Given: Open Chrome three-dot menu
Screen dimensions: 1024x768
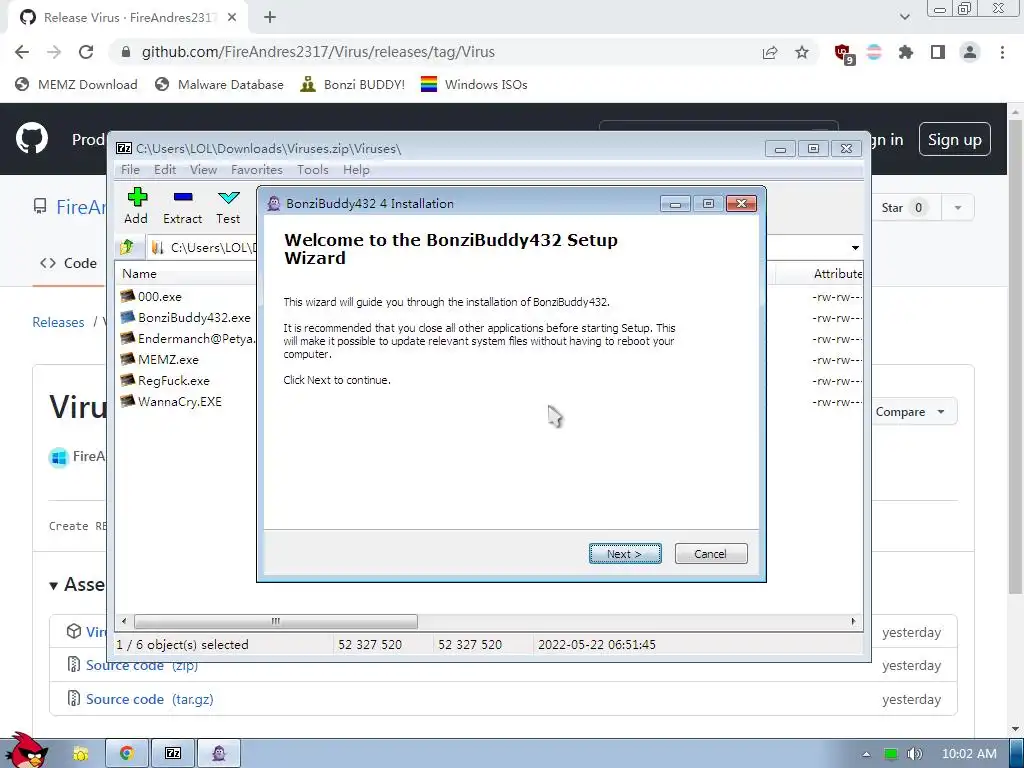Looking at the screenshot, I should pyautogui.click(x=1002, y=52).
